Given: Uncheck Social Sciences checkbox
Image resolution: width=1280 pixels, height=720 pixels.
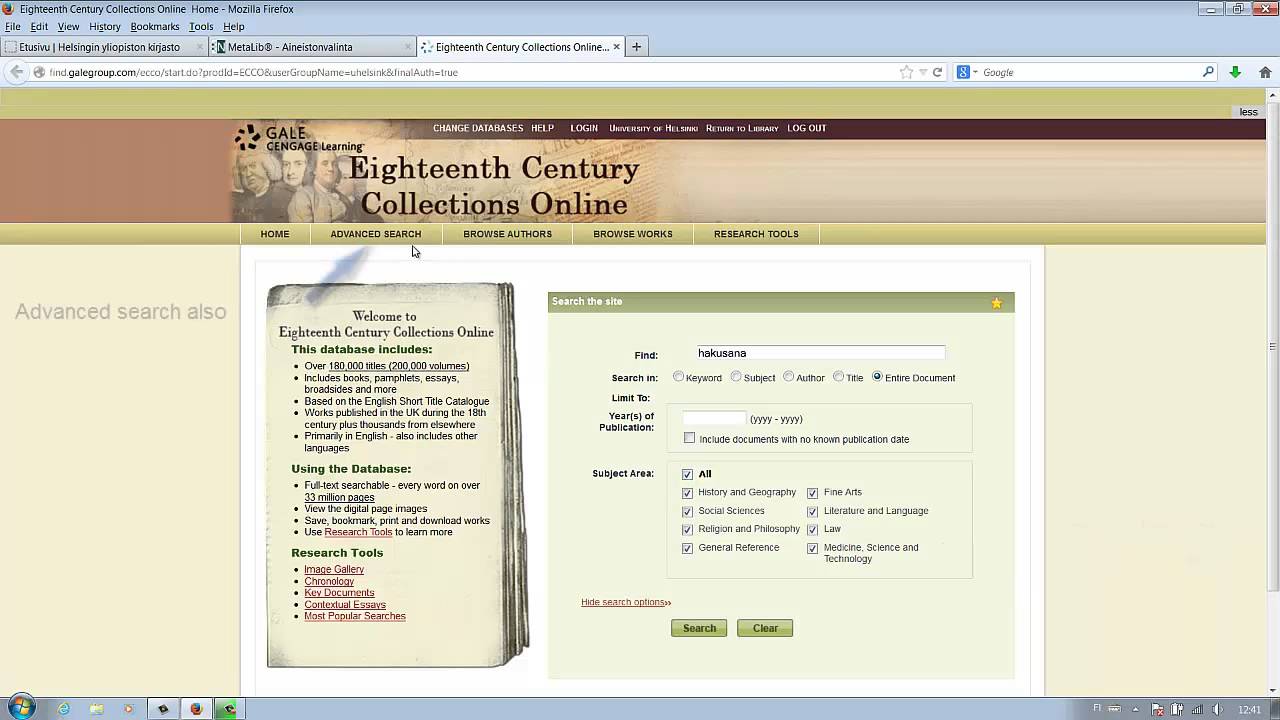Looking at the screenshot, I should 687,511.
